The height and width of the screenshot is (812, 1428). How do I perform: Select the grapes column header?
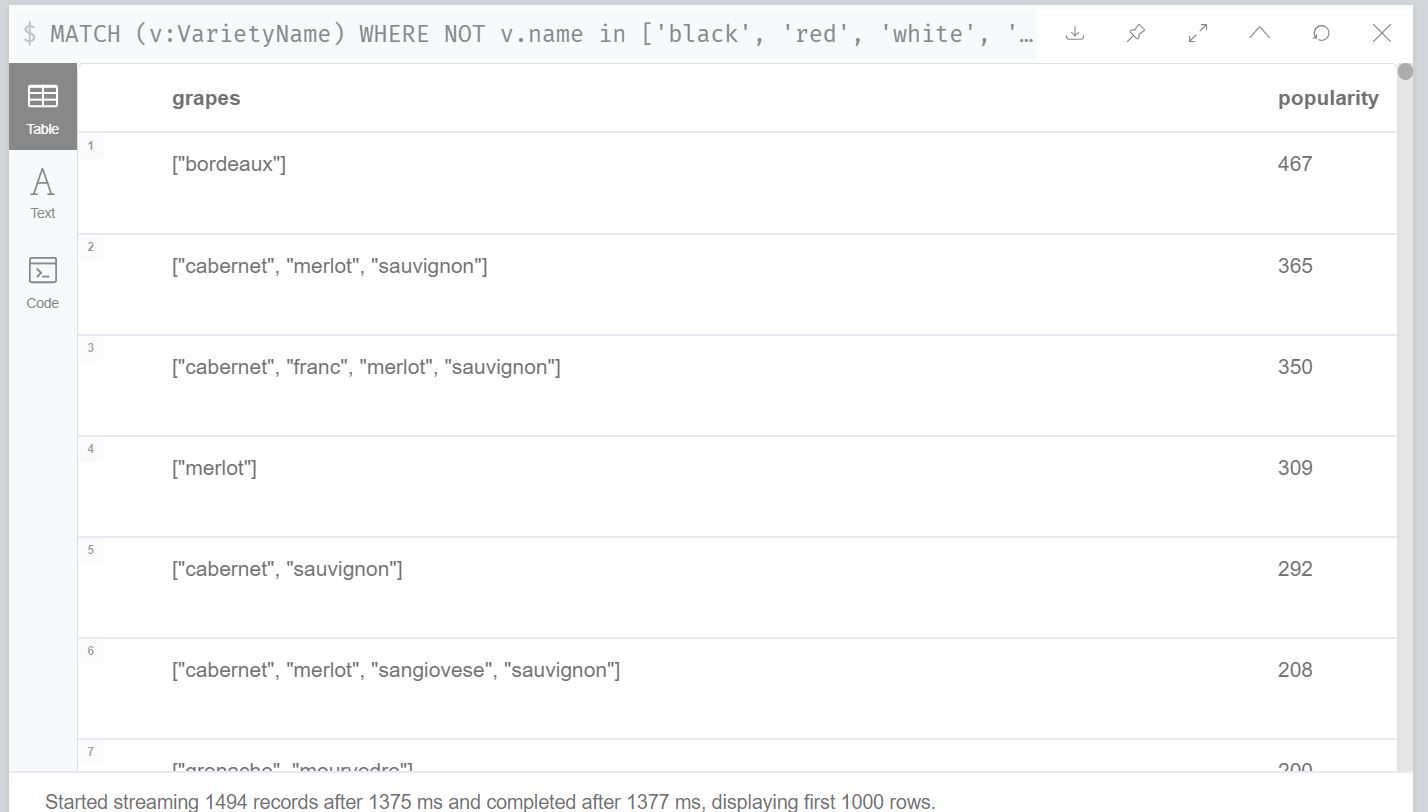(x=206, y=98)
